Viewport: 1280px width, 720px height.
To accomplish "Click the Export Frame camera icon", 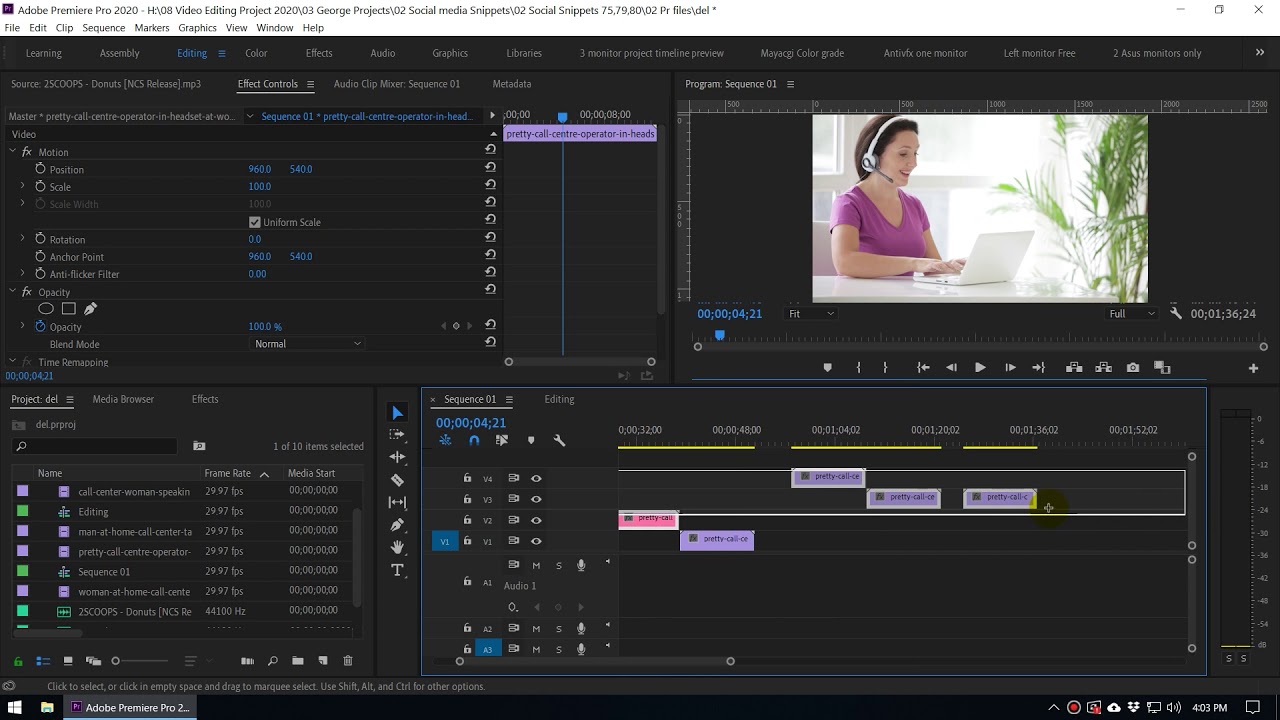I will coord(1133,368).
